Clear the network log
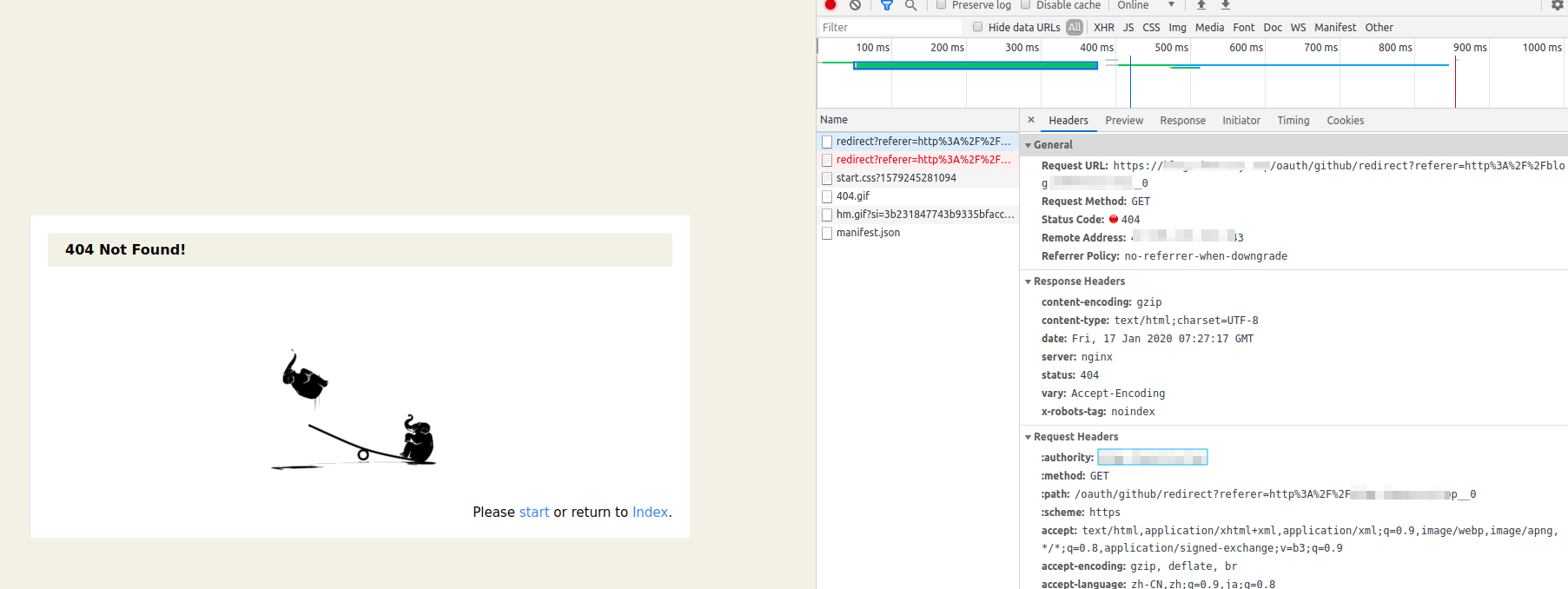 coord(855,5)
